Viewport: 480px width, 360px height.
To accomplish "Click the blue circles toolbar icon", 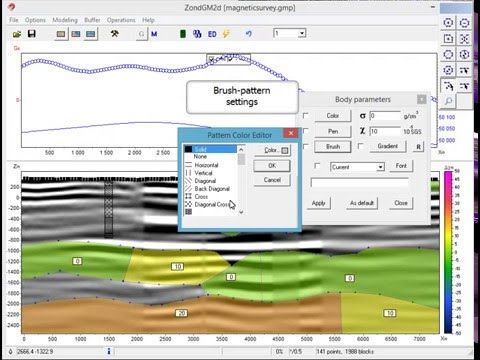I will (197, 34).
